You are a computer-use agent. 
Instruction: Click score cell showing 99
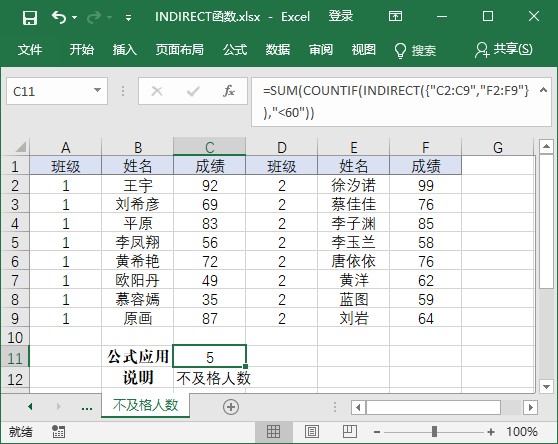coord(426,186)
